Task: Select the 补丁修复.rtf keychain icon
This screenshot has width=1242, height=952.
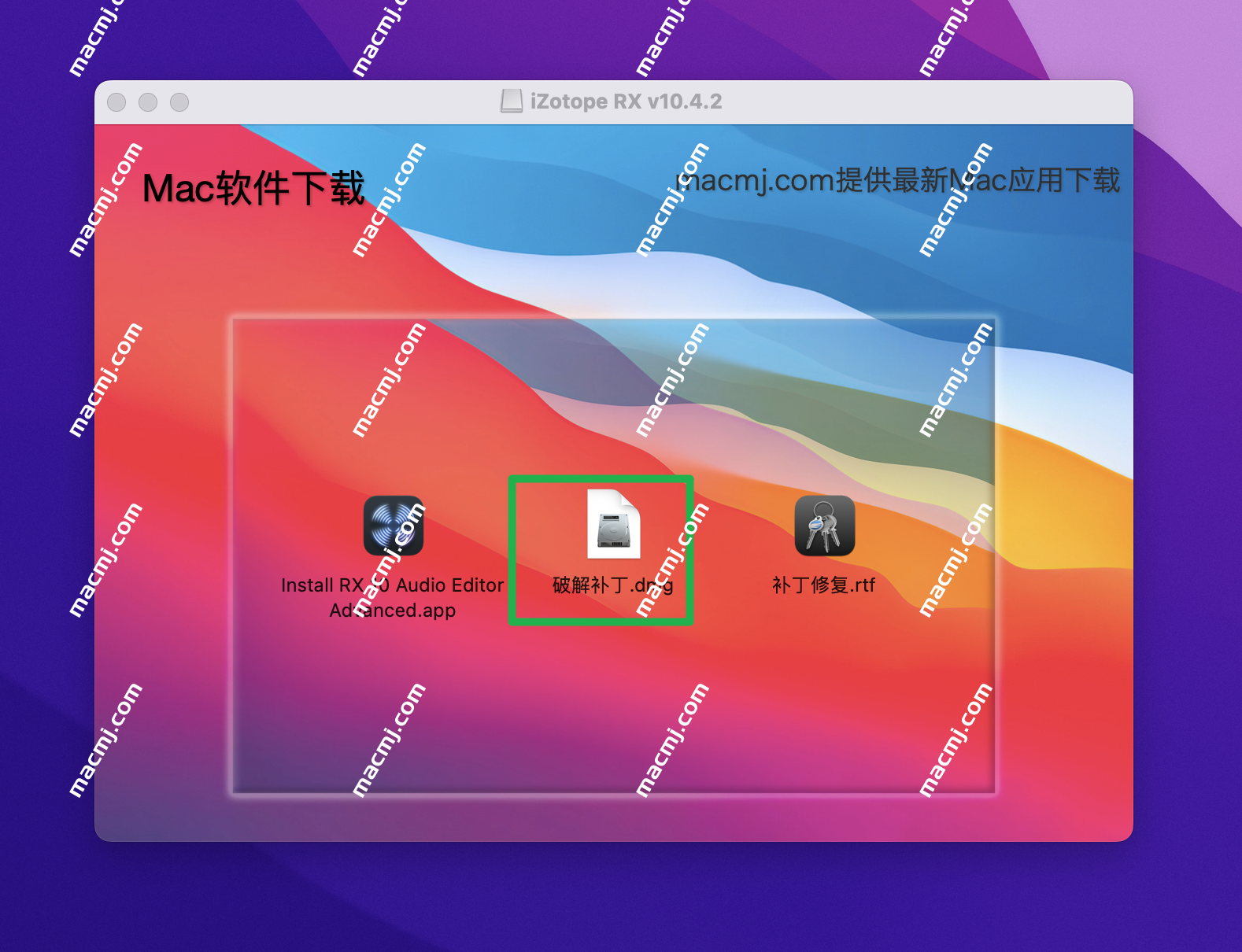Action: [824, 526]
